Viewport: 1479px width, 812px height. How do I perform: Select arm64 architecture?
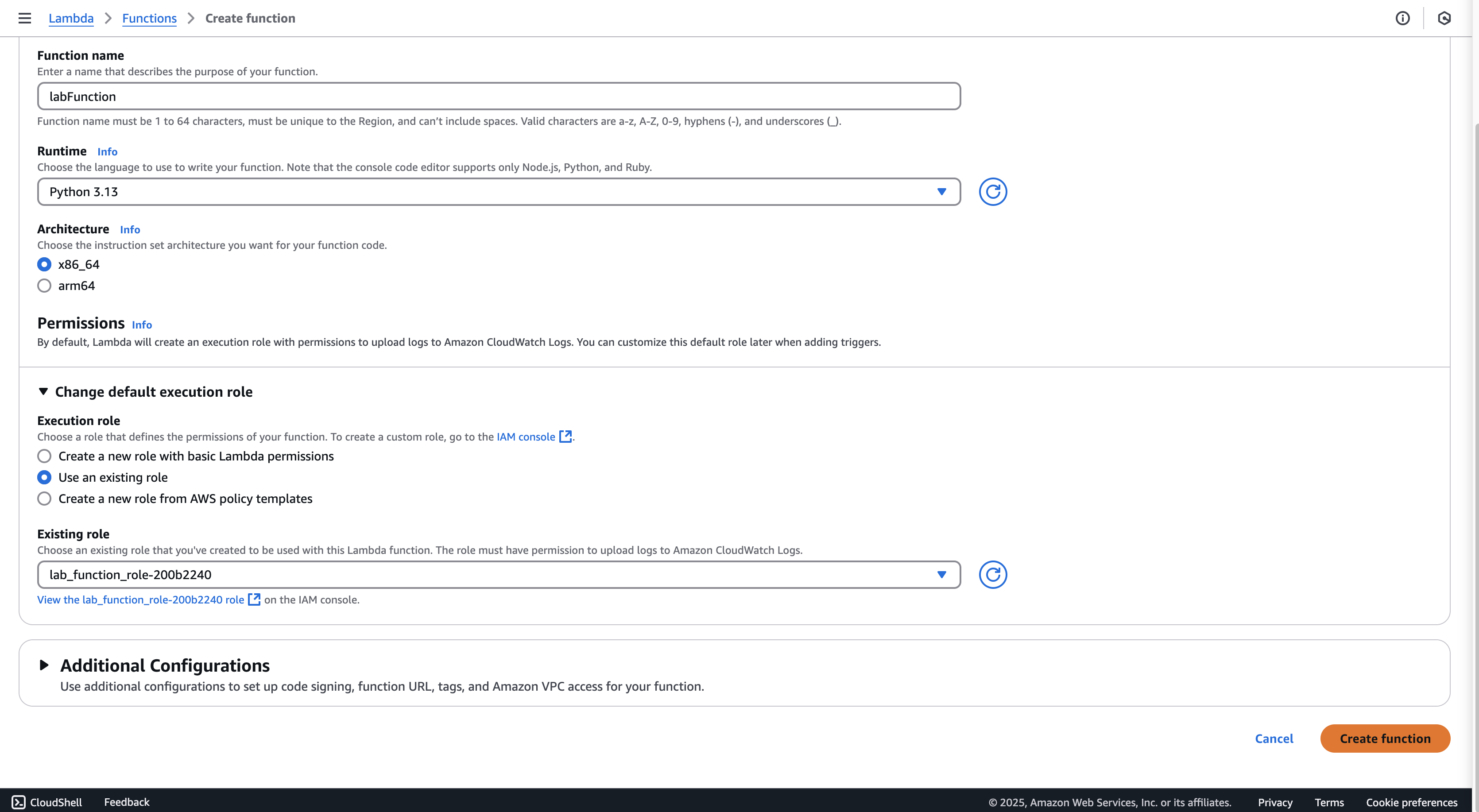[x=44, y=286]
